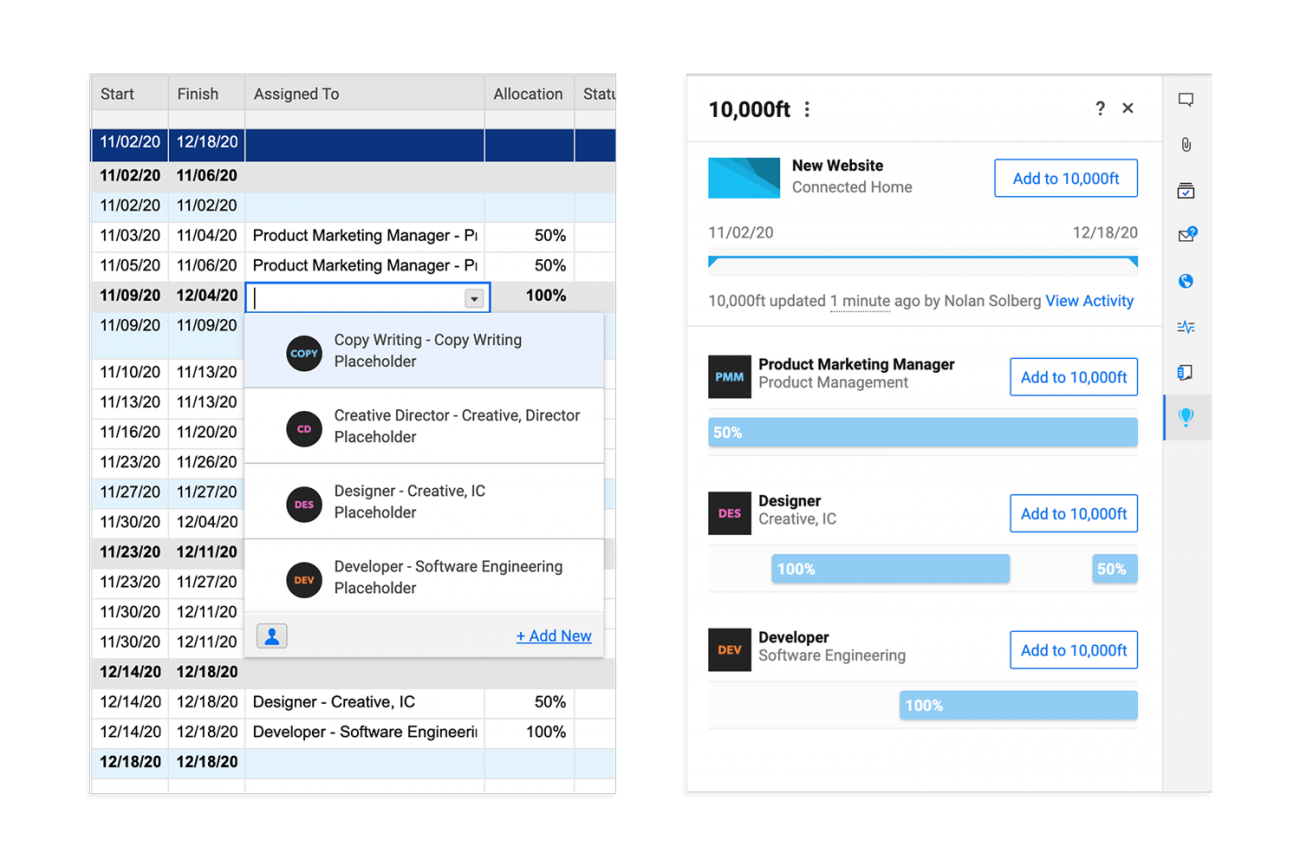The height and width of the screenshot is (867, 1300).
Task: Click the project timeline progress bar
Action: pos(922,263)
